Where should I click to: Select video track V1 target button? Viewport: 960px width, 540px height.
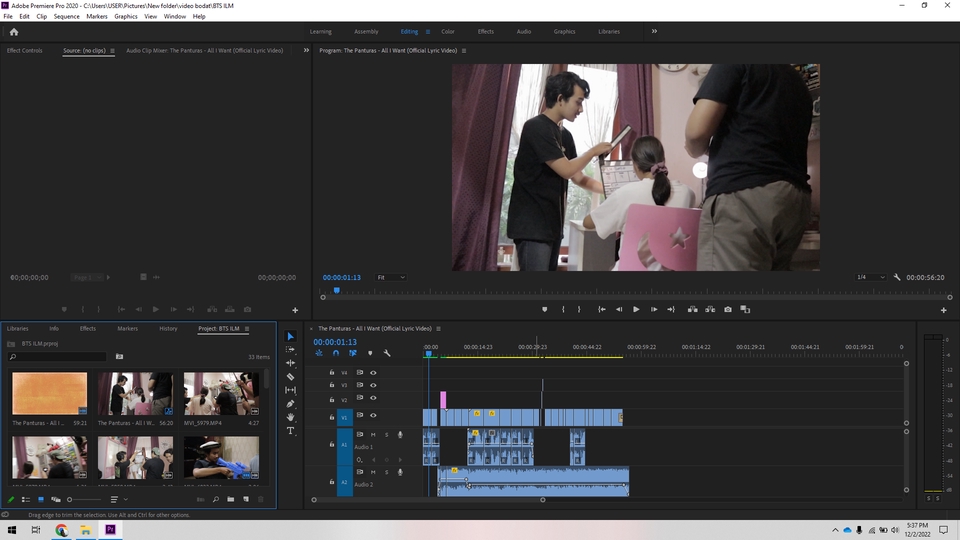click(344, 418)
